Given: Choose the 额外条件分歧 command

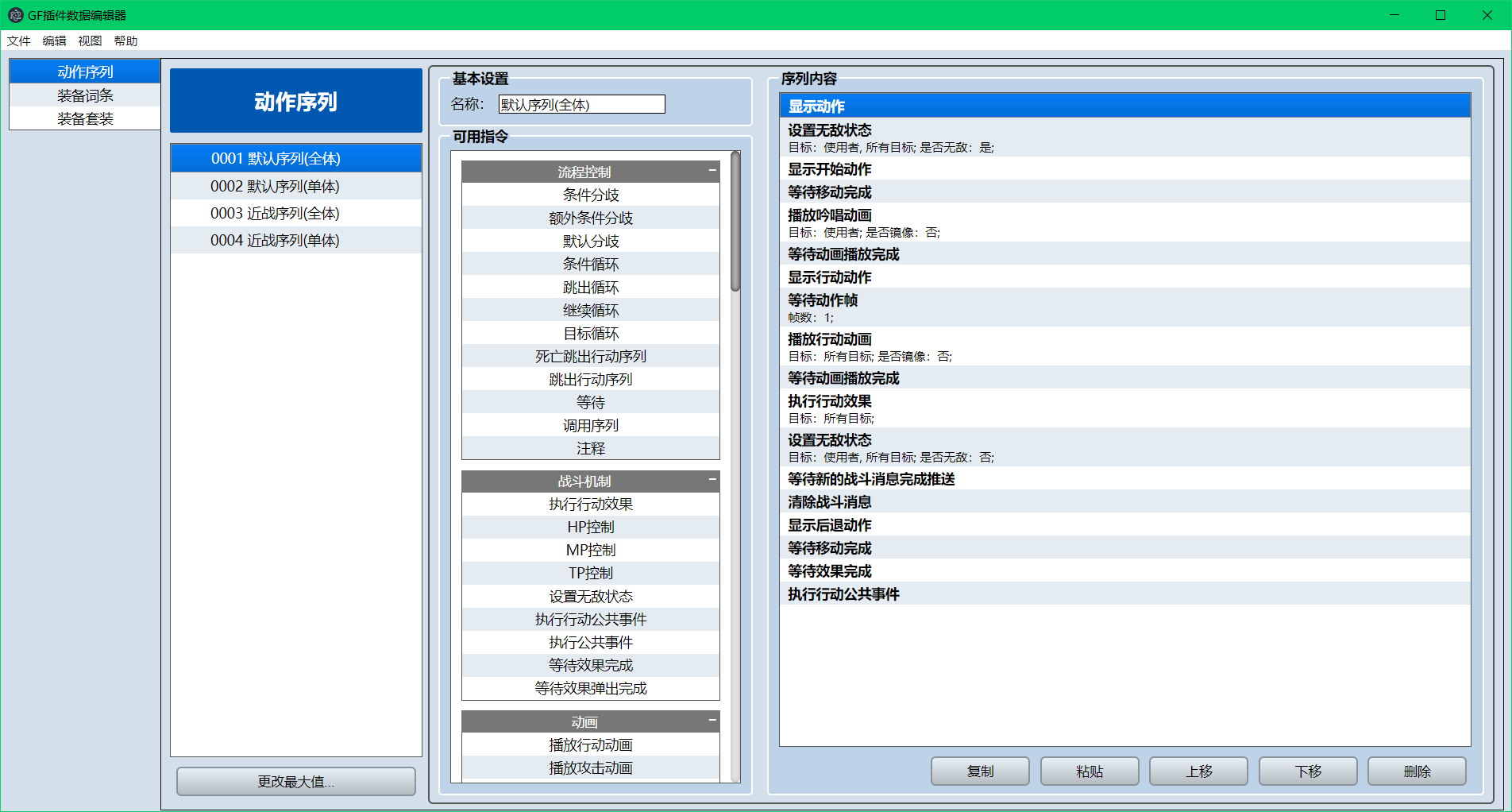Looking at the screenshot, I should 591,218.
